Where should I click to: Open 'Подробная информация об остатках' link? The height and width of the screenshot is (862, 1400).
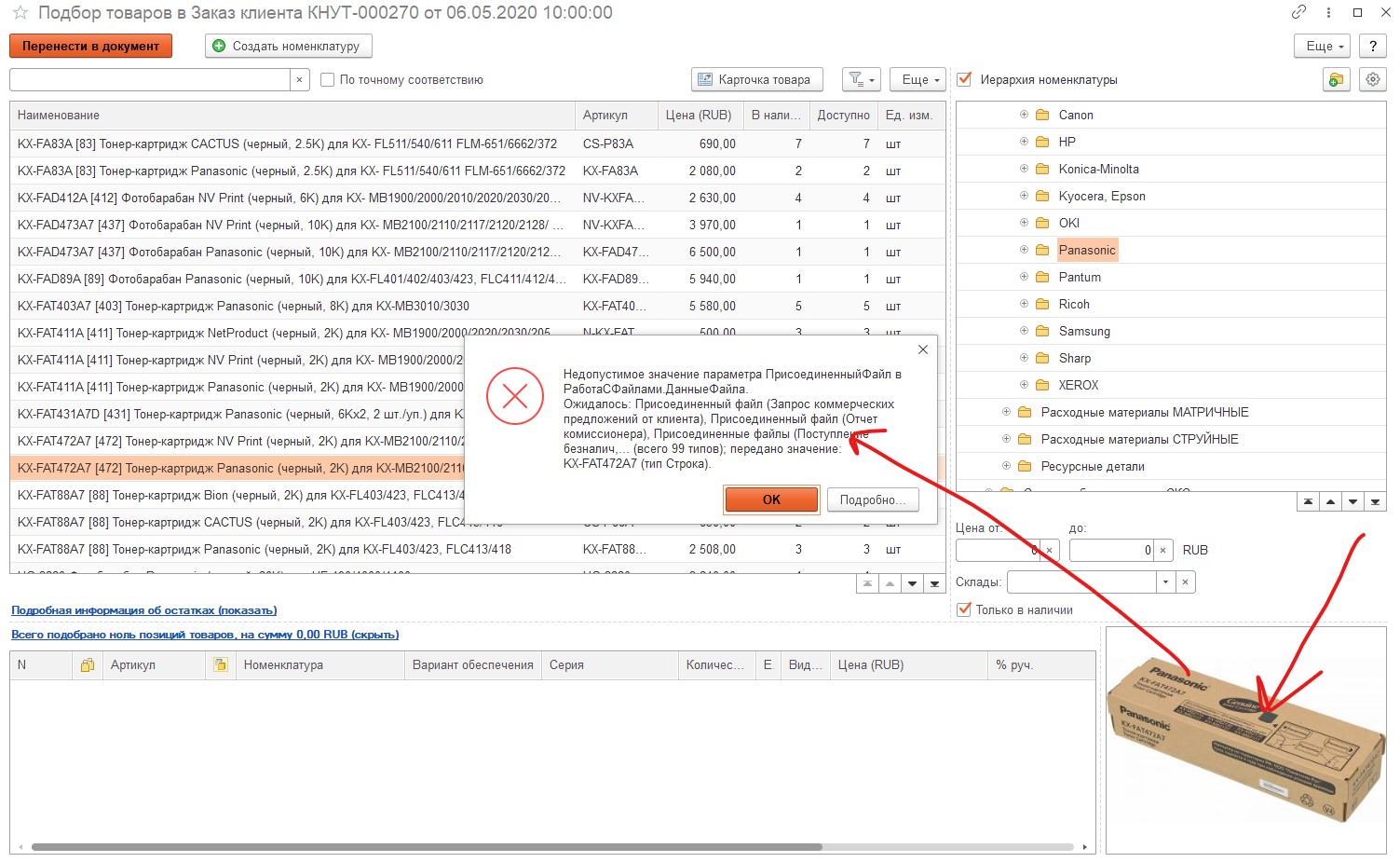[x=144, y=610]
